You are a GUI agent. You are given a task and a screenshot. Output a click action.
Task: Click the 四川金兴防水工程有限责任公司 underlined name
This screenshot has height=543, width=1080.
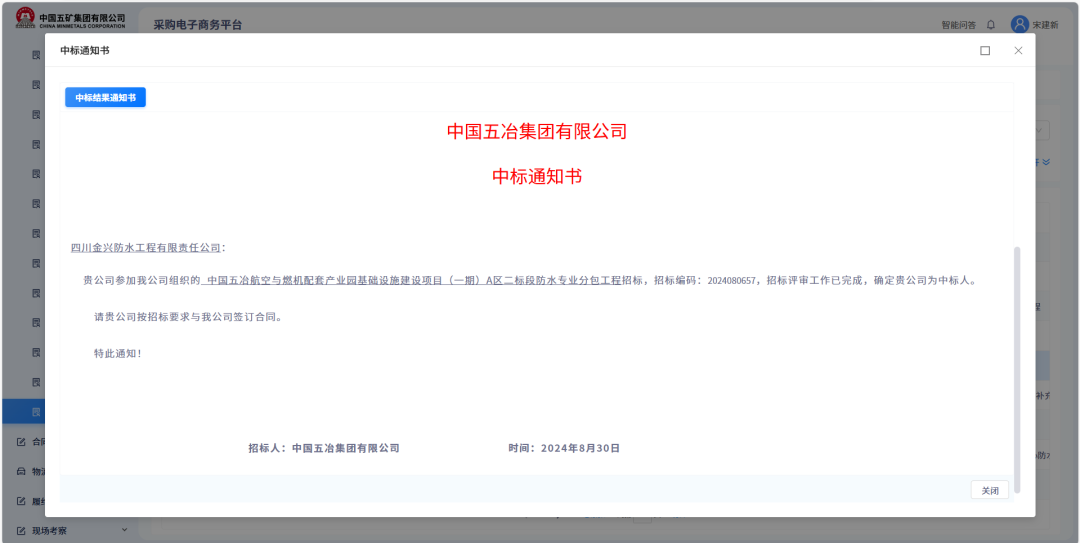click(145, 248)
